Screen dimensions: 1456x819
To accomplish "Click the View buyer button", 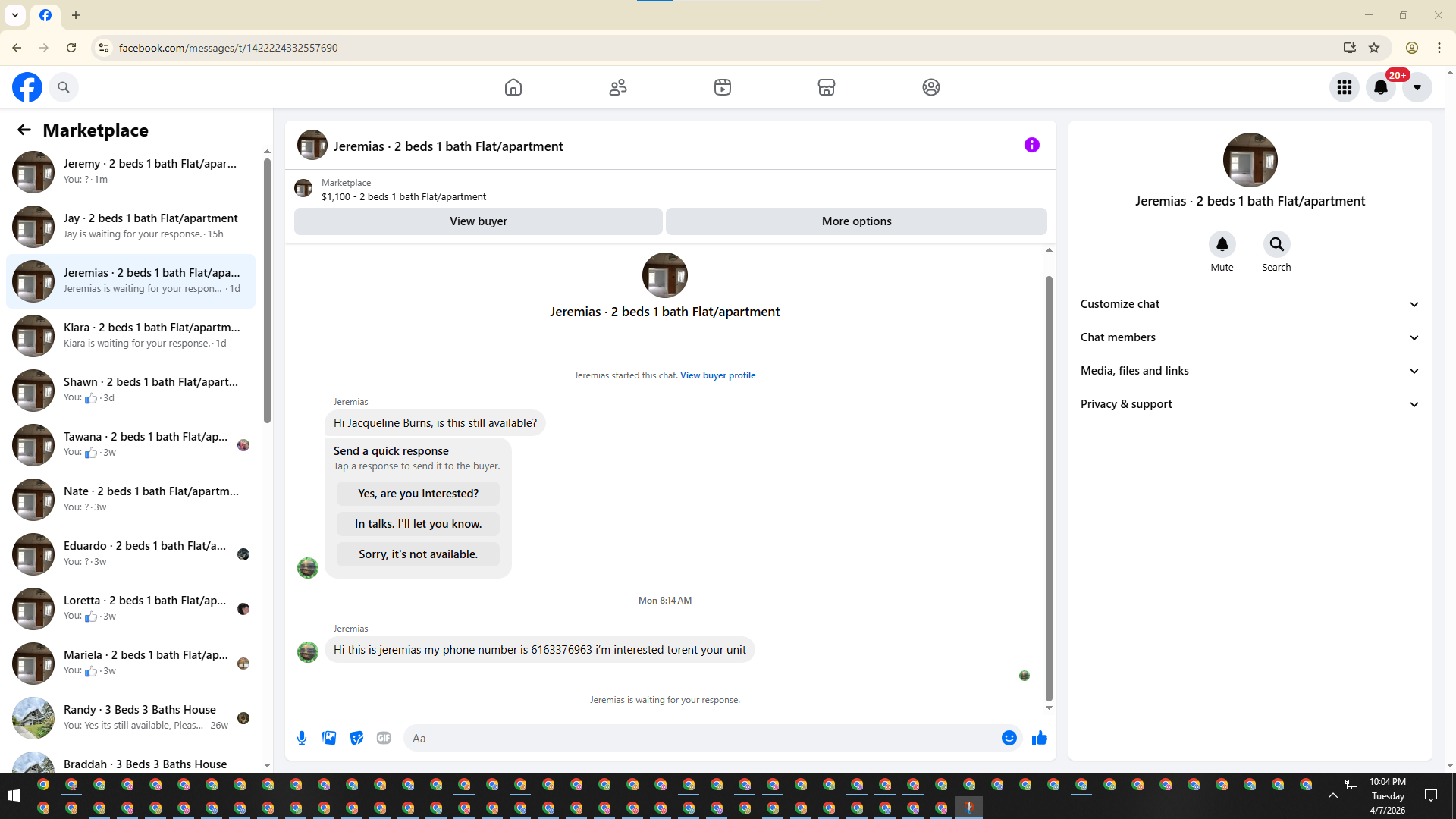I will 479,221.
